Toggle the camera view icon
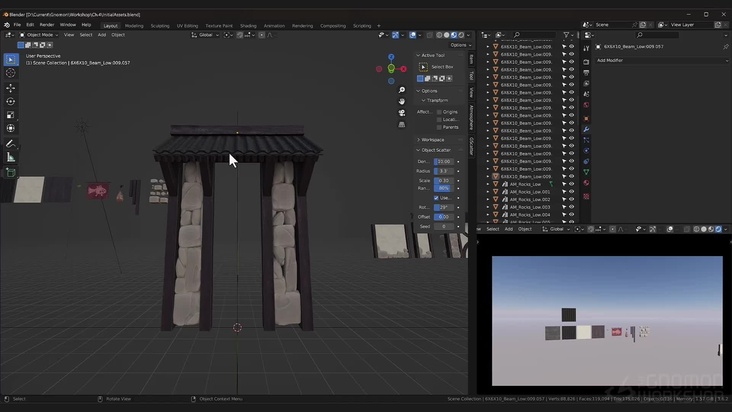 401,113
